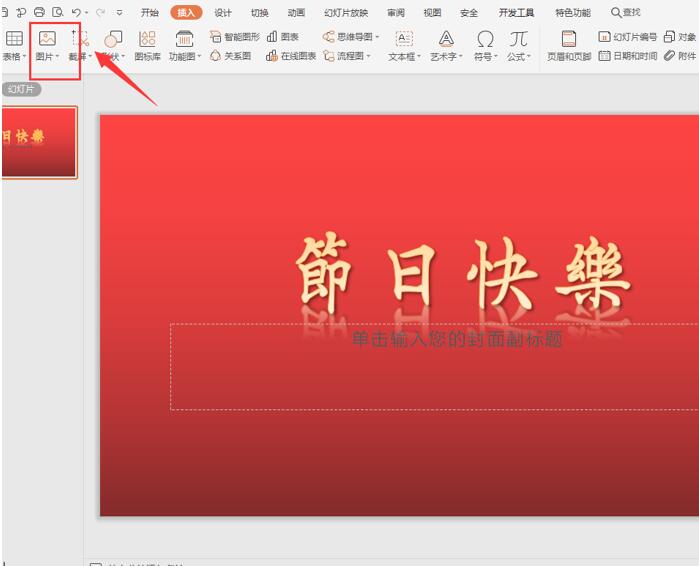Image resolution: width=699 pixels, height=566 pixels.
Task: Insert a 图表 chart
Action: pyautogui.click(x=283, y=37)
